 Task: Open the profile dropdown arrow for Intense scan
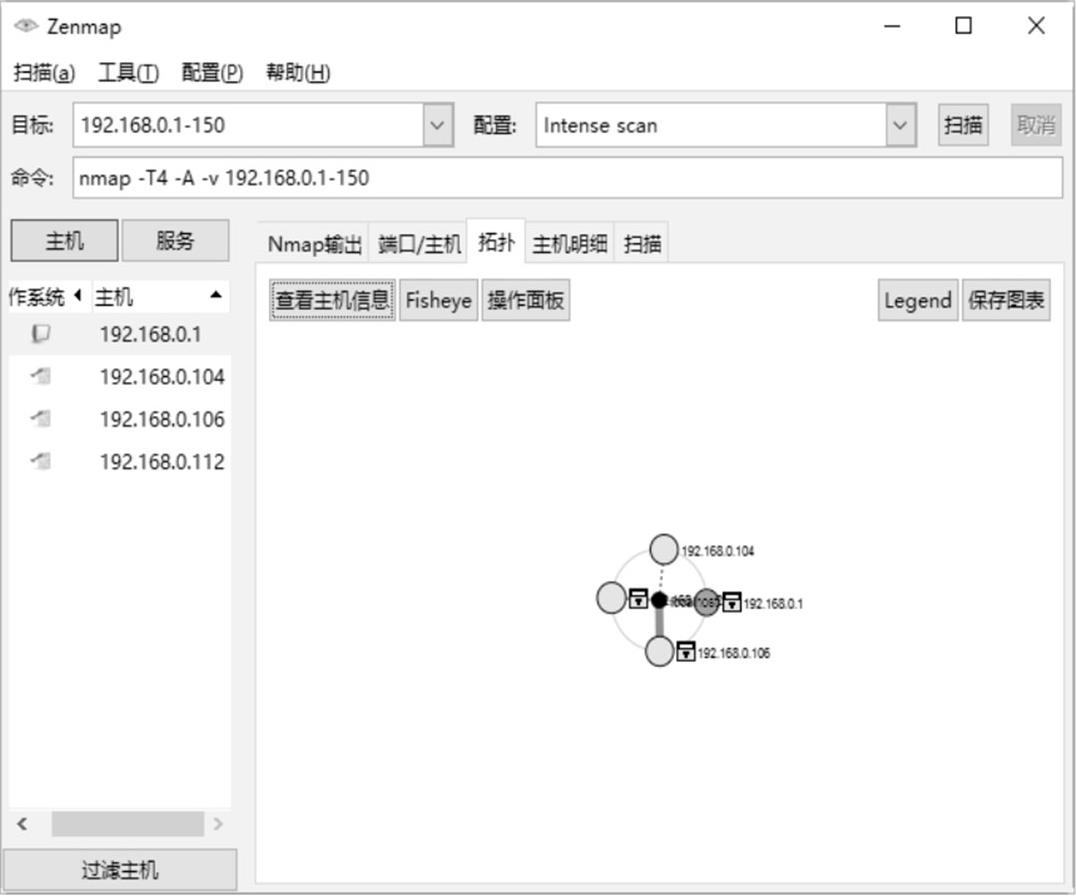point(900,125)
